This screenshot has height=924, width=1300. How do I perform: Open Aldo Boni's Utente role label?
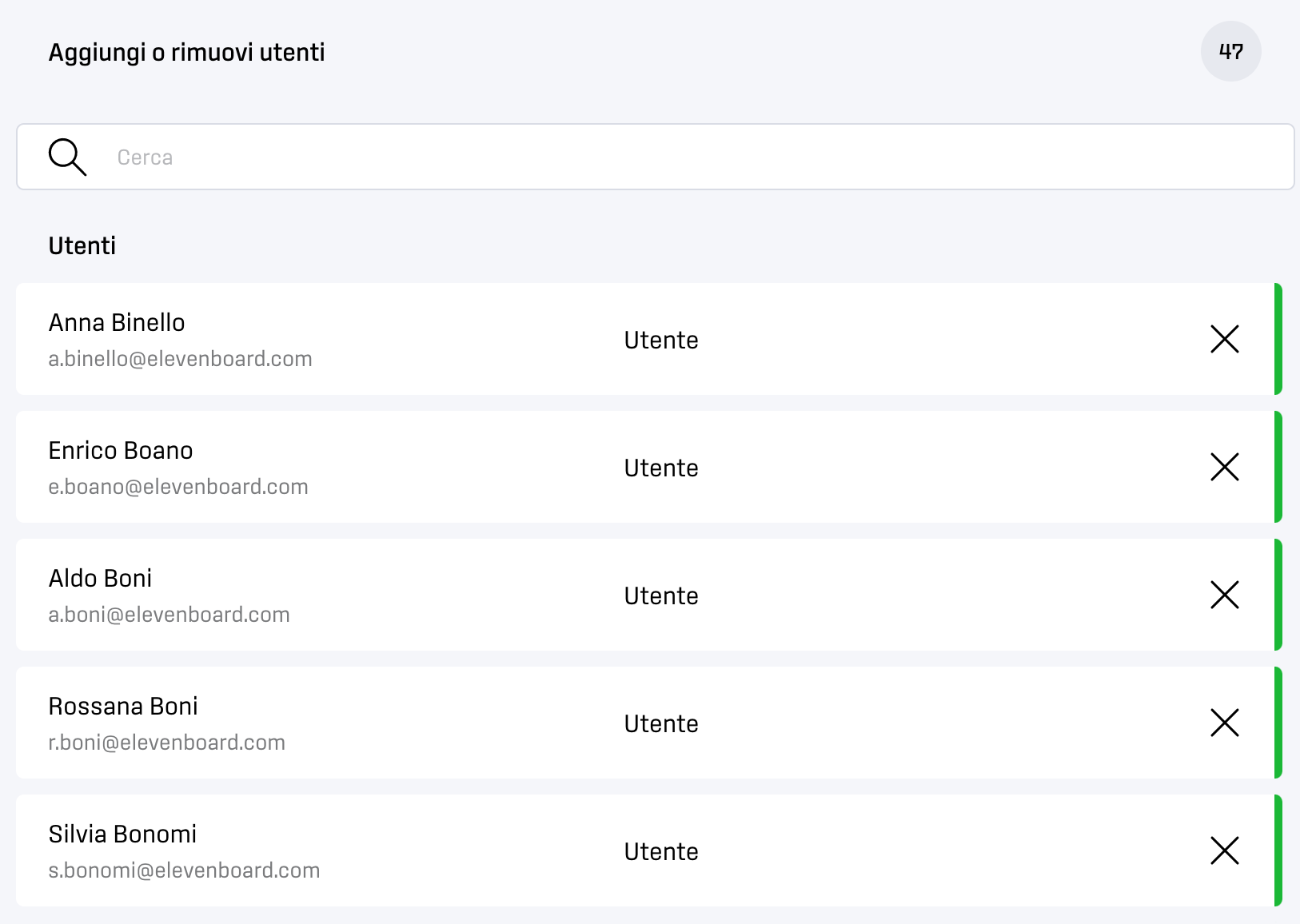click(x=661, y=595)
